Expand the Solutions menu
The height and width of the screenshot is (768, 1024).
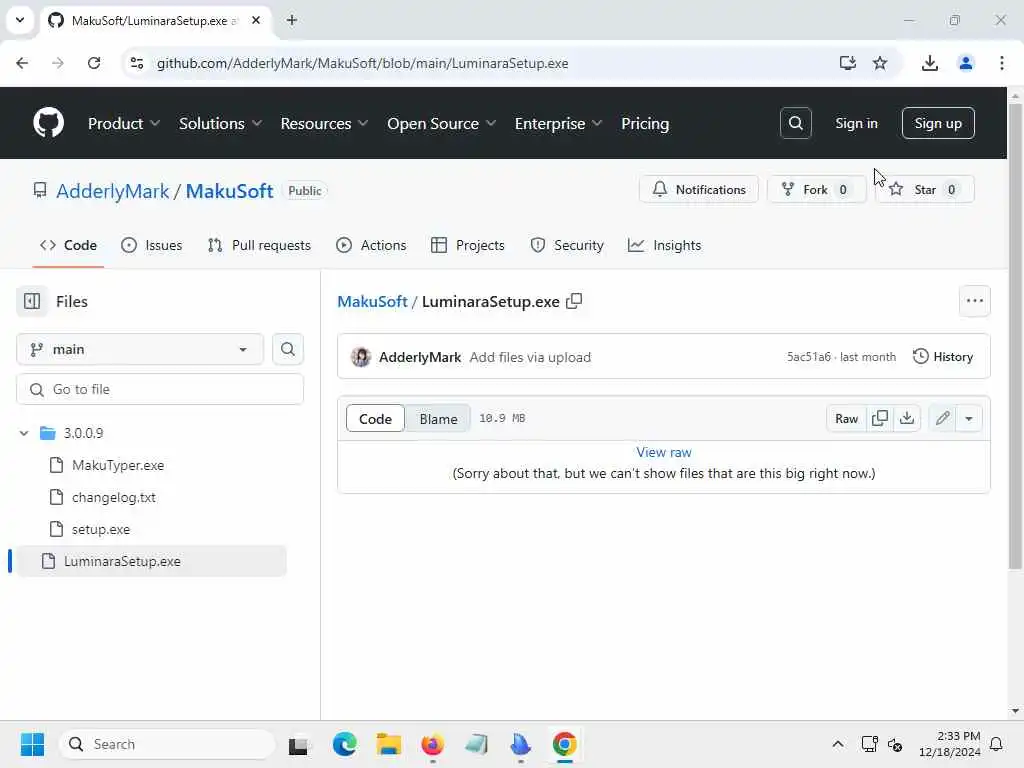pyautogui.click(x=220, y=123)
